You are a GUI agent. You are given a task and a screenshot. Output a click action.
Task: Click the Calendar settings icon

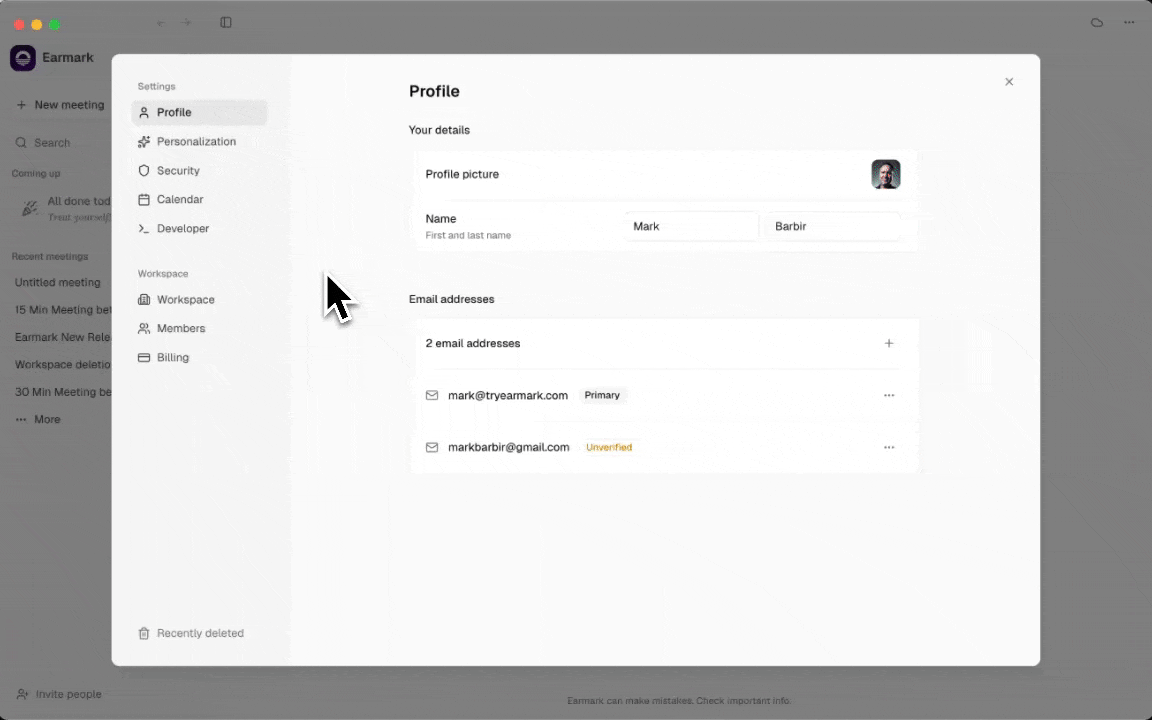tap(143, 199)
